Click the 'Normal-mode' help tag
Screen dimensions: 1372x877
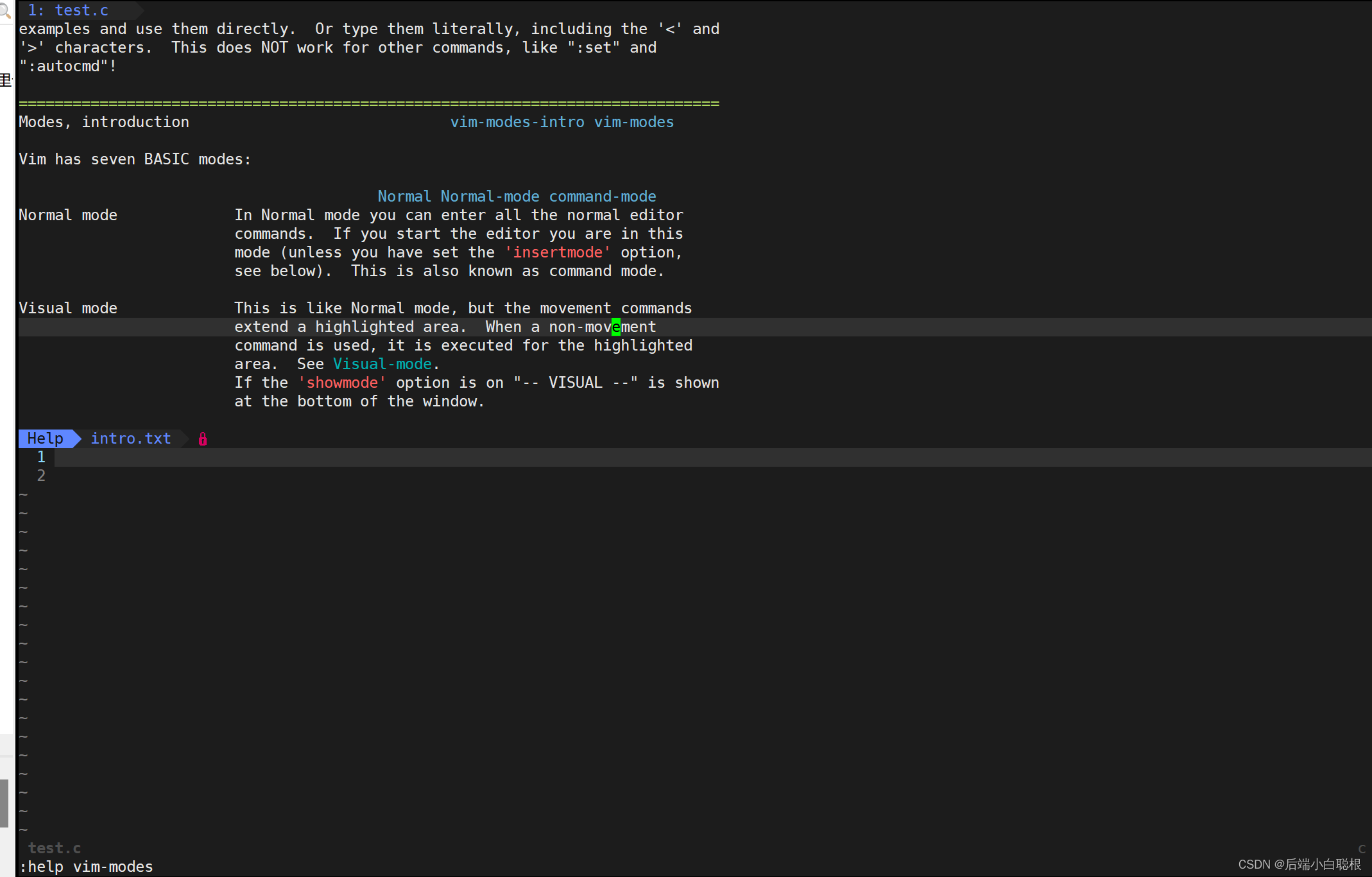click(490, 196)
